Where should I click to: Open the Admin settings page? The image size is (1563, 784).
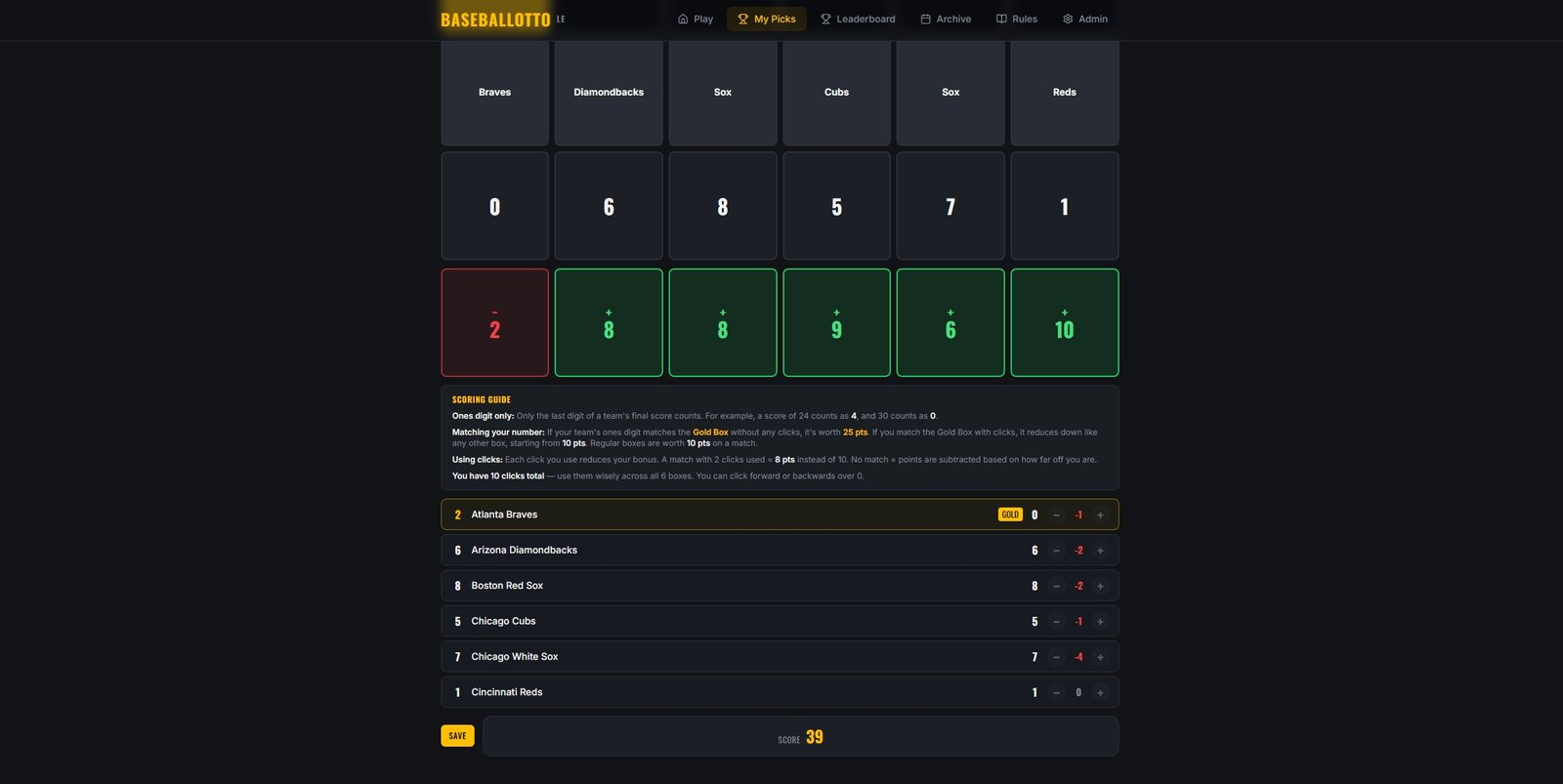pos(1084,19)
